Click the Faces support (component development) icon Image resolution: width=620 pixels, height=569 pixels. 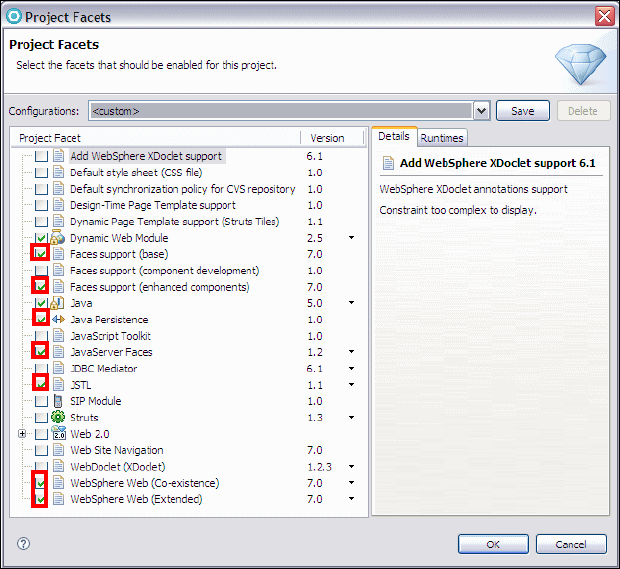pyautogui.click(x=58, y=270)
